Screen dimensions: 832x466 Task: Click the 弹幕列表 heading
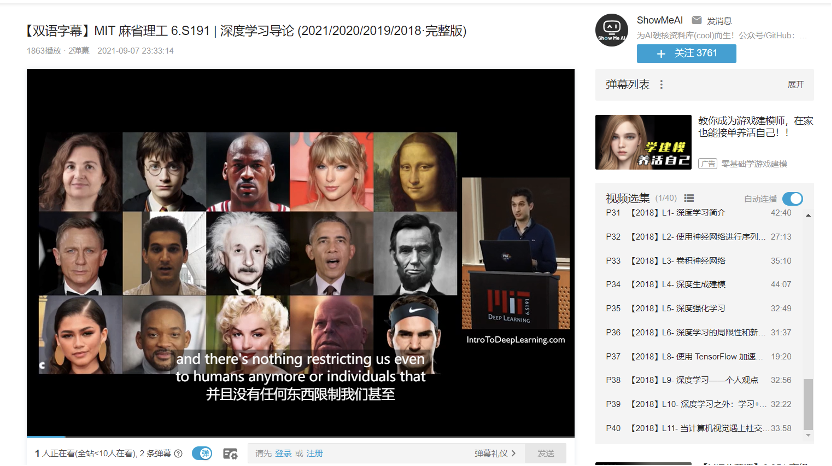pos(627,84)
